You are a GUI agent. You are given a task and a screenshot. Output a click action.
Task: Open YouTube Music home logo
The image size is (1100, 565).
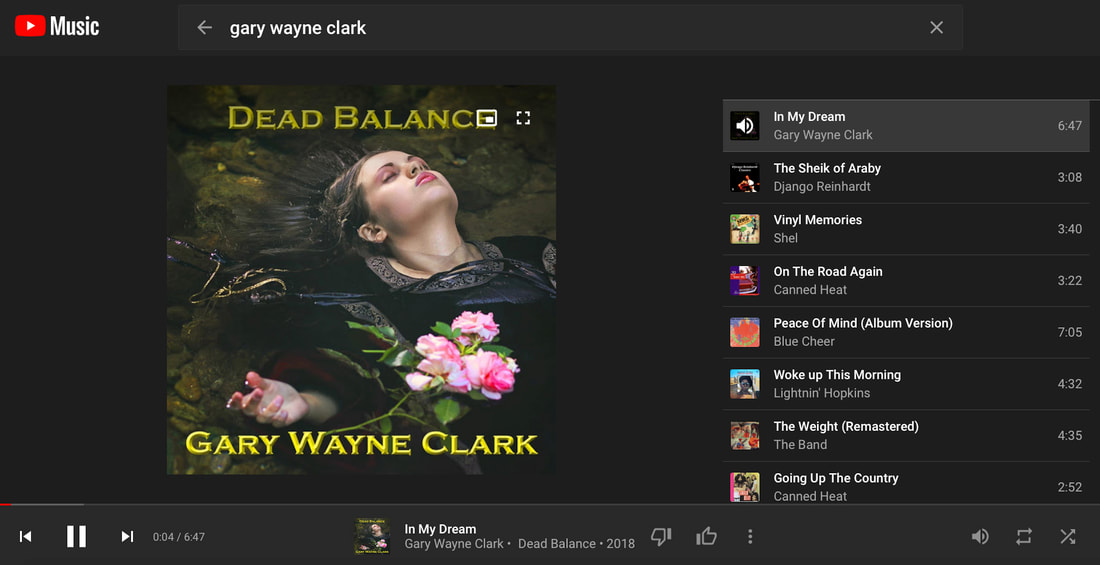pos(57,27)
